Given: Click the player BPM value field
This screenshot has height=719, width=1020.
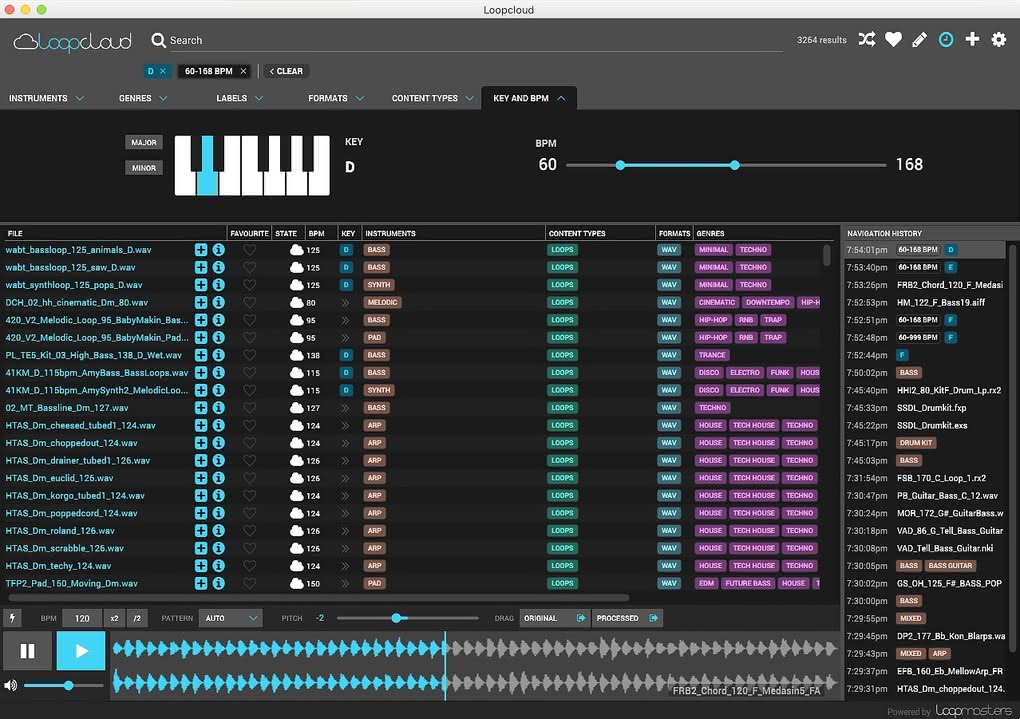Looking at the screenshot, I should coord(82,618).
